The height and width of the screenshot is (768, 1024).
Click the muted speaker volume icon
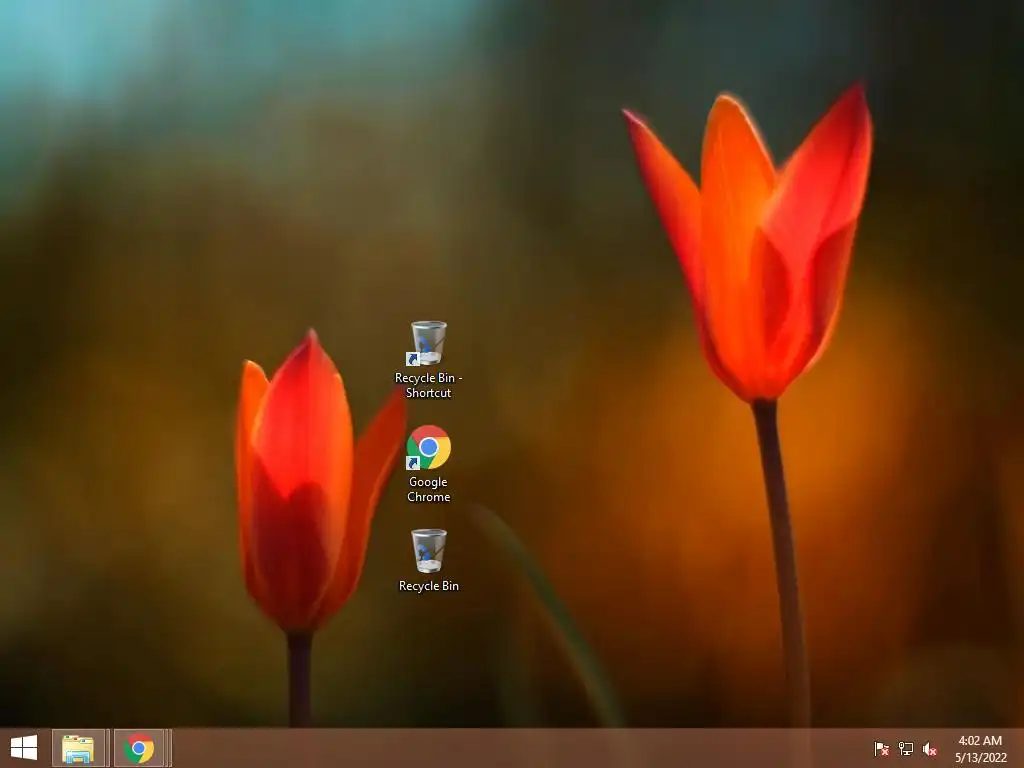(930, 748)
